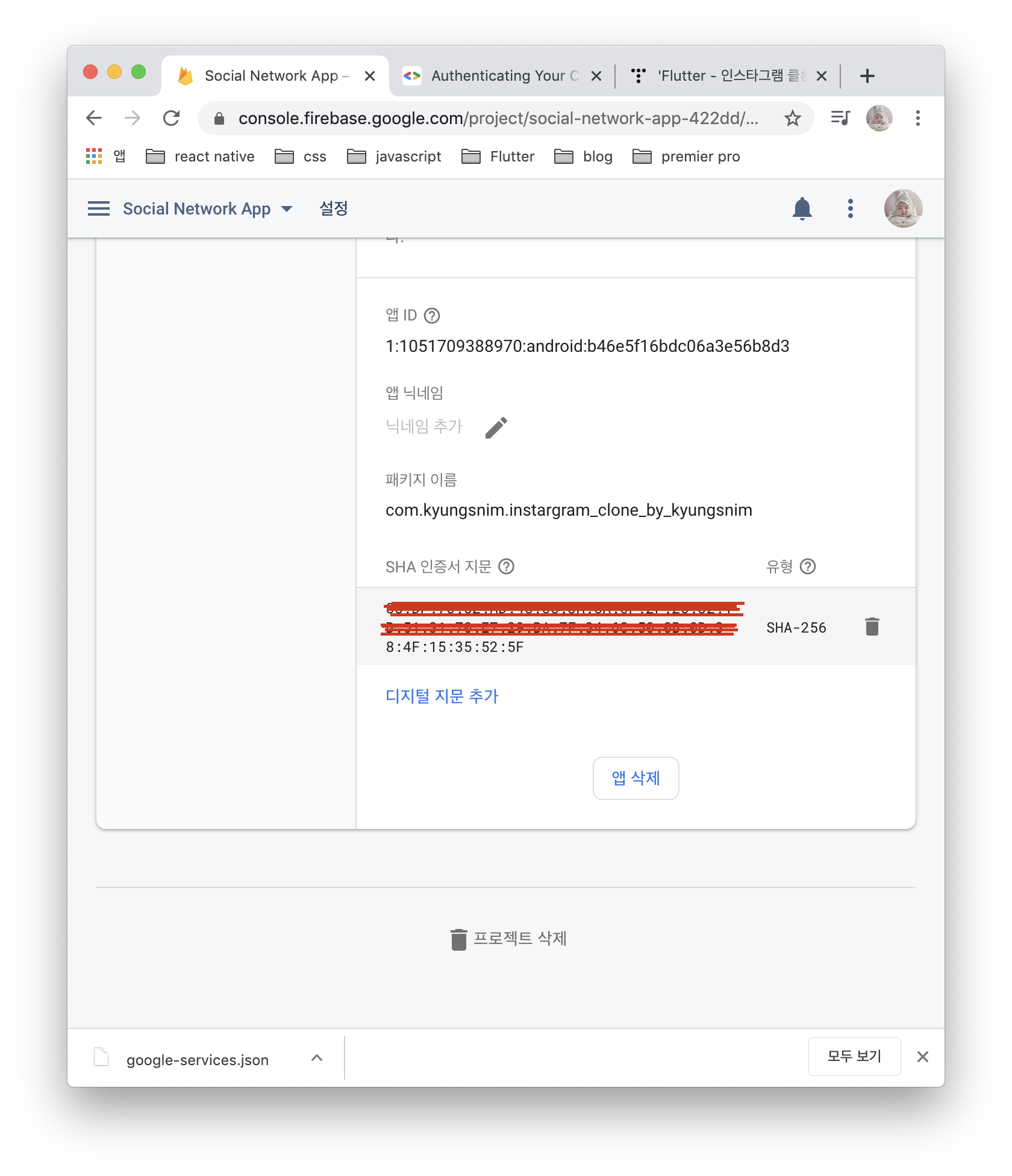Open the Firebase hamburger navigation menu
Image resolution: width=1012 pixels, height=1176 pixels.
[x=99, y=208]
